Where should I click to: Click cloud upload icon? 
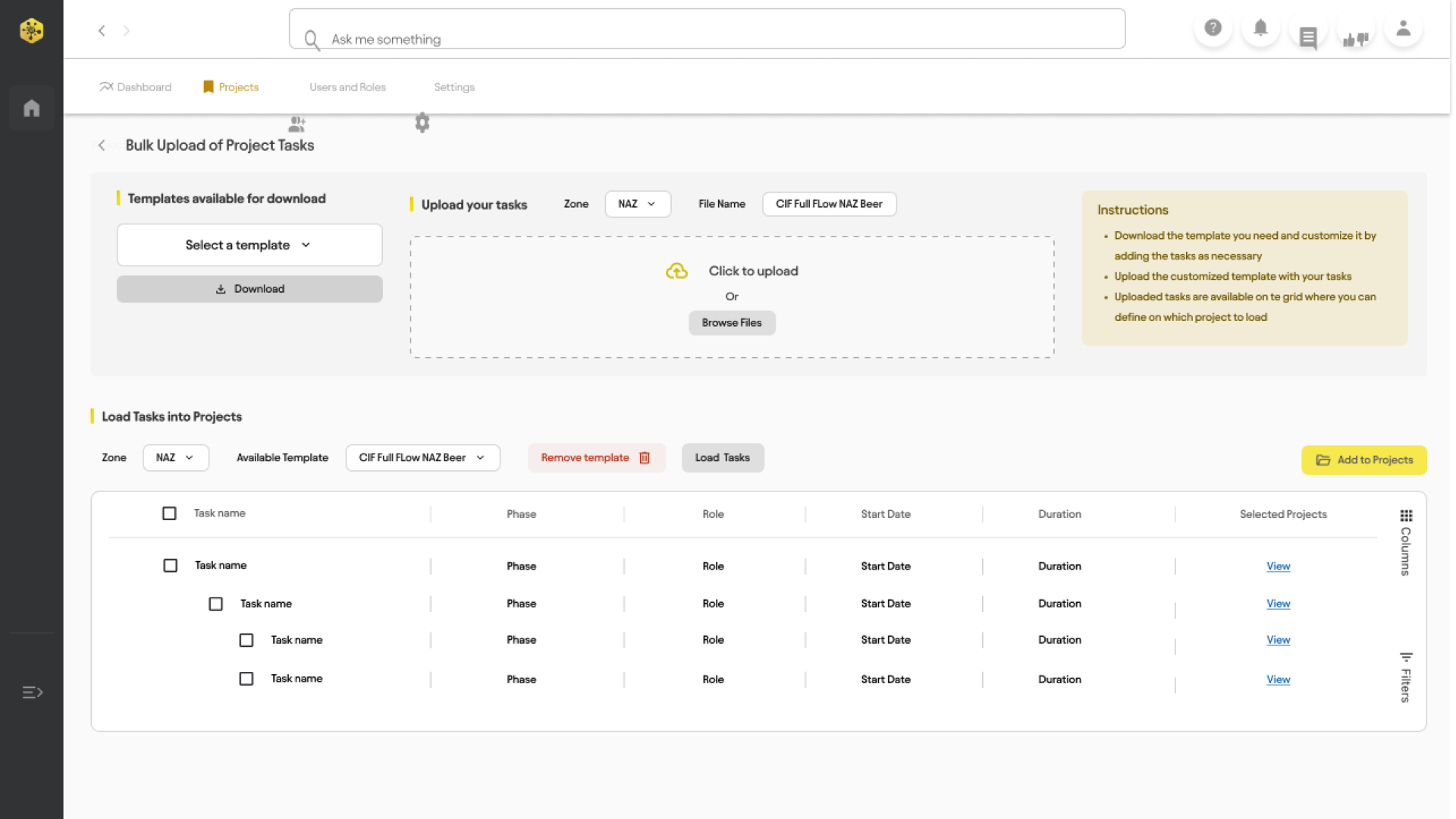[676, 271]
